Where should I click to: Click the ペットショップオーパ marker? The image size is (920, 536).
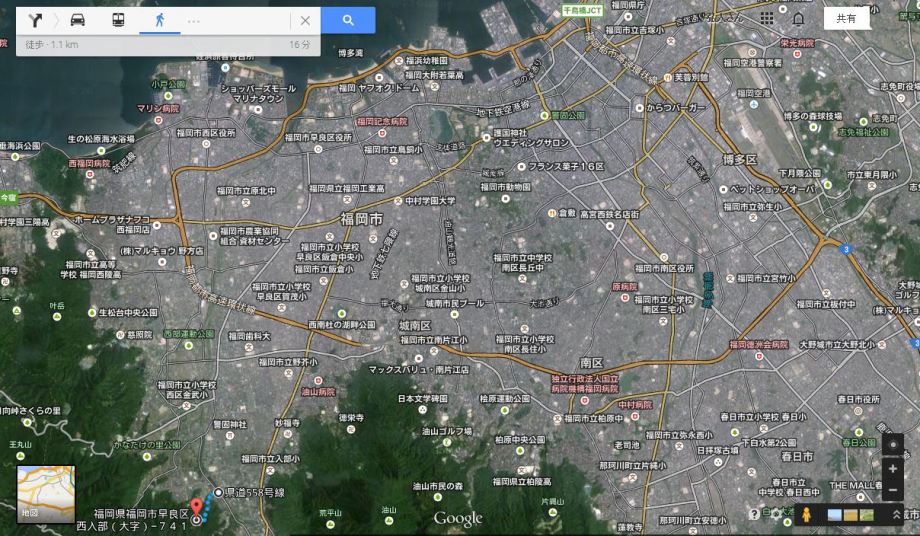tap(723, 189)
